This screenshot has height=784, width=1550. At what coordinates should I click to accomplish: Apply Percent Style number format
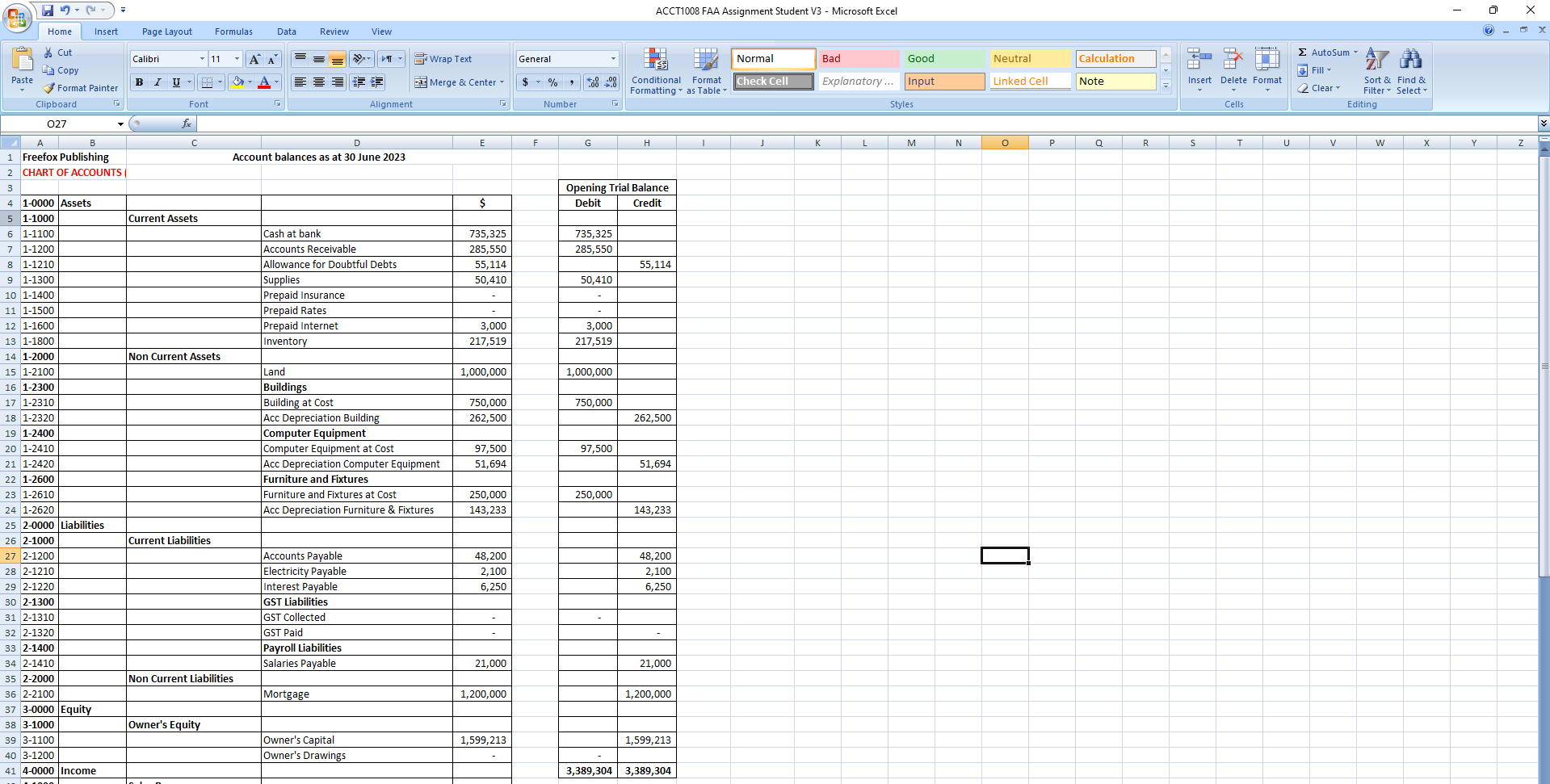[x=552, y=82]
